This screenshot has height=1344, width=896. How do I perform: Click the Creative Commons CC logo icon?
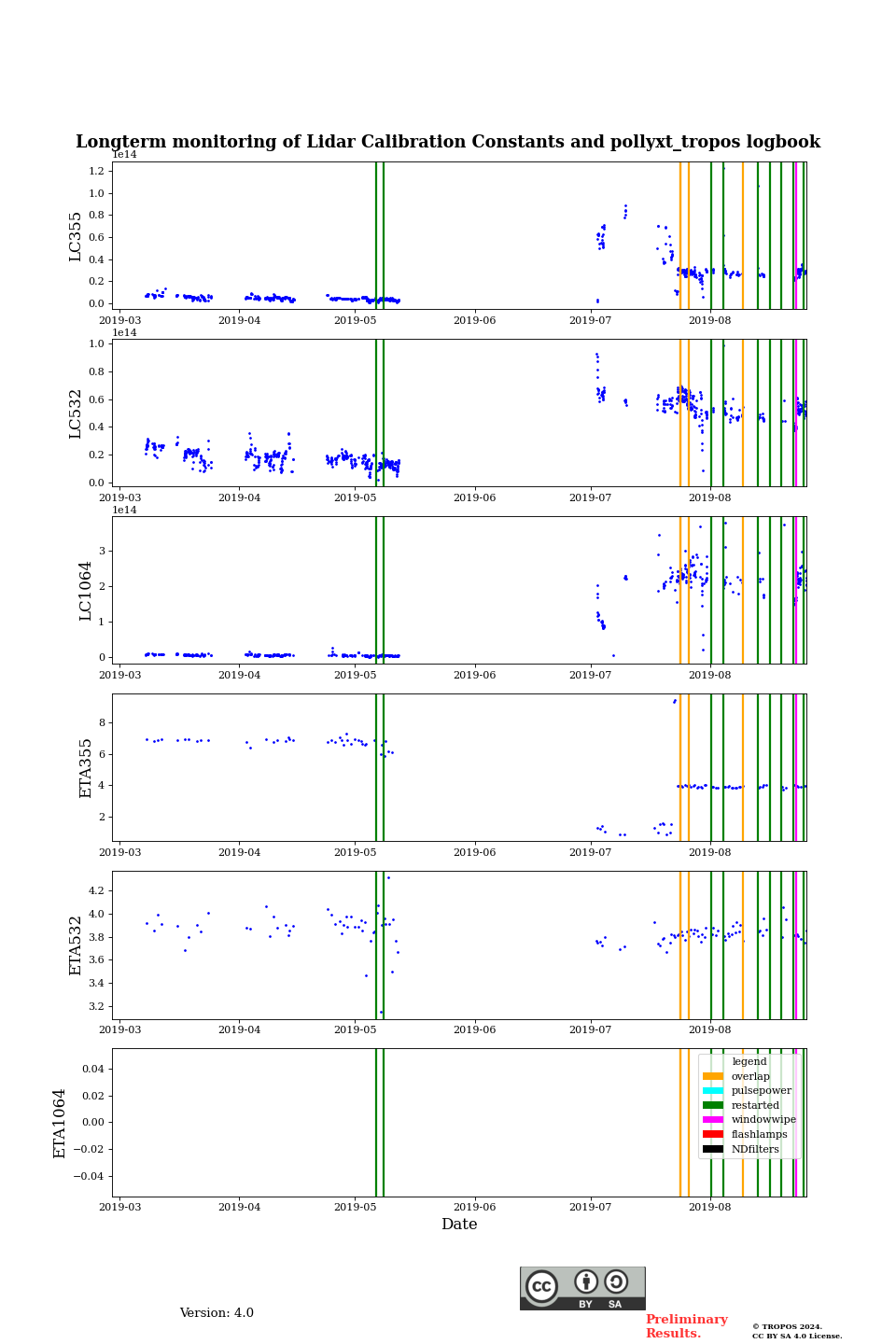[541, 1286]
